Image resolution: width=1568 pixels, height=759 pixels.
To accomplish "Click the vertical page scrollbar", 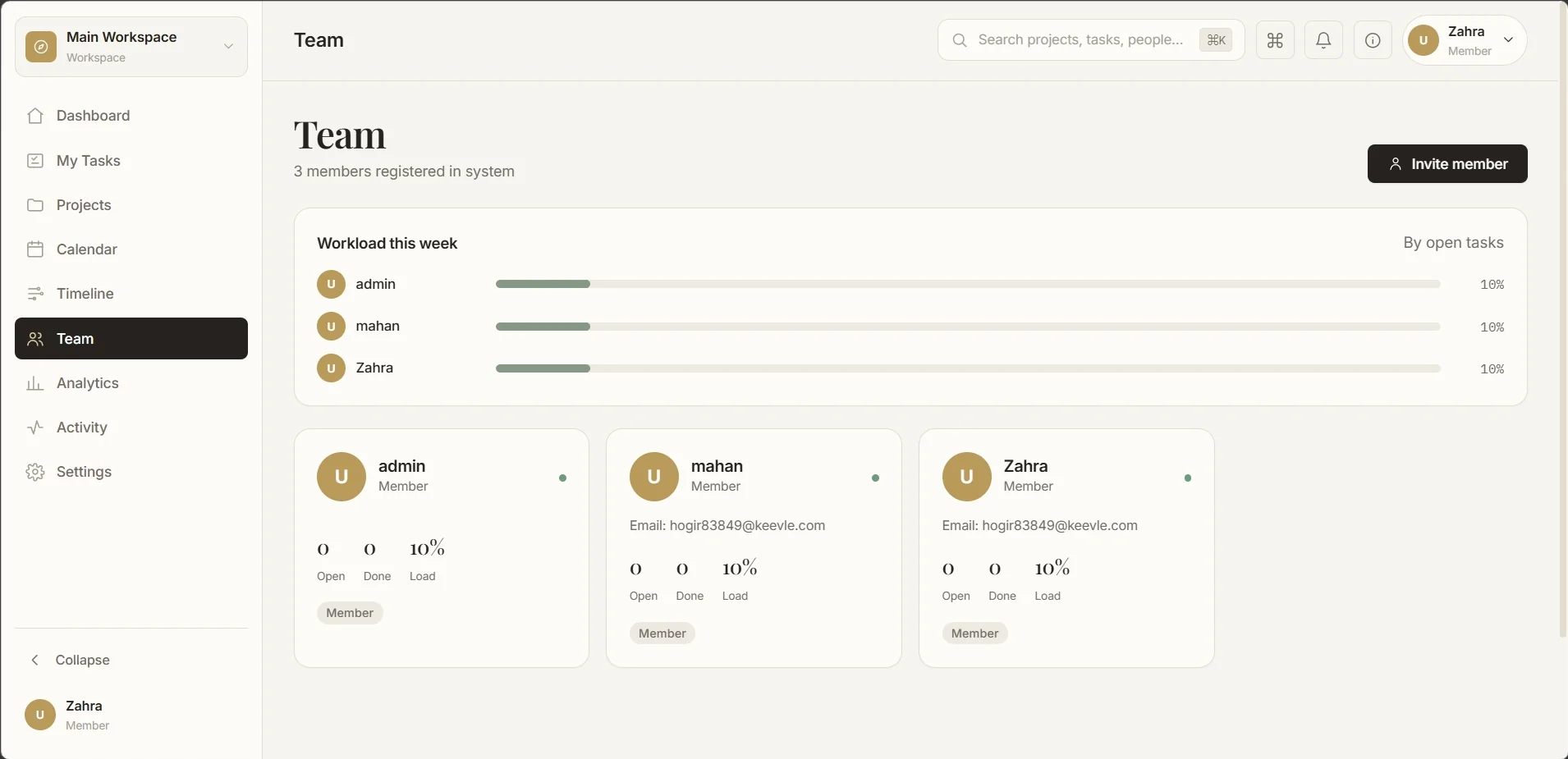I will 1563,320.
